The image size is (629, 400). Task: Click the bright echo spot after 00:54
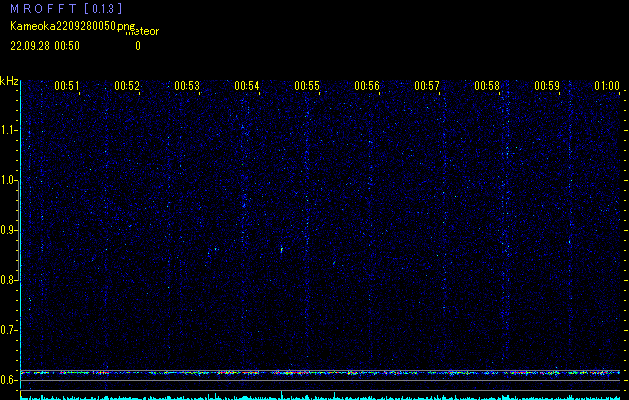point(282,249)
